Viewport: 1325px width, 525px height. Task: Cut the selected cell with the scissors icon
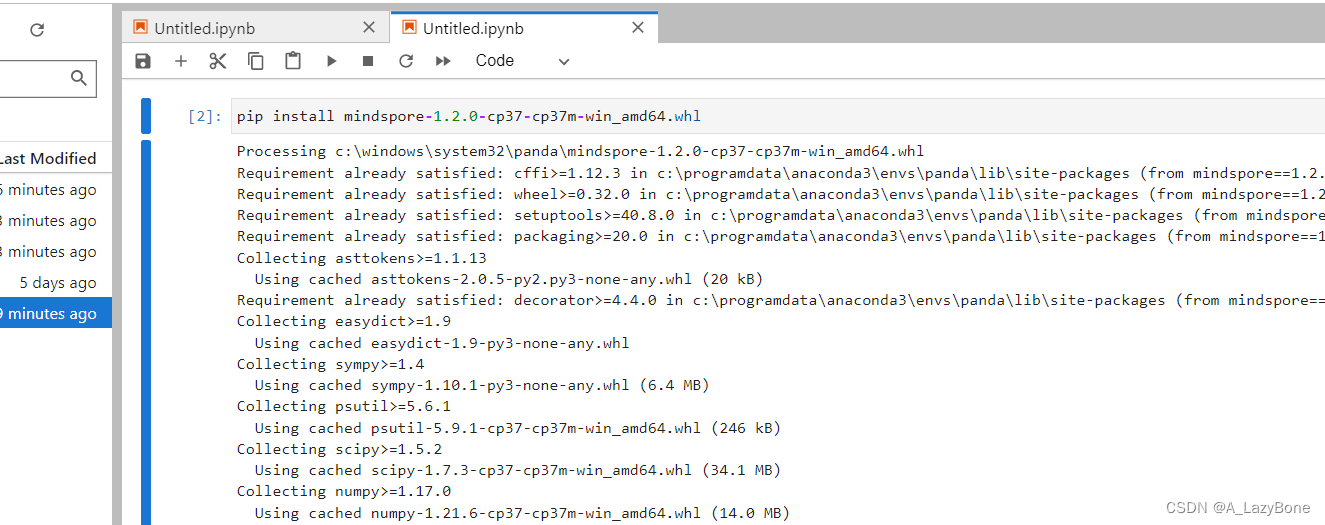tap(218, 61)
